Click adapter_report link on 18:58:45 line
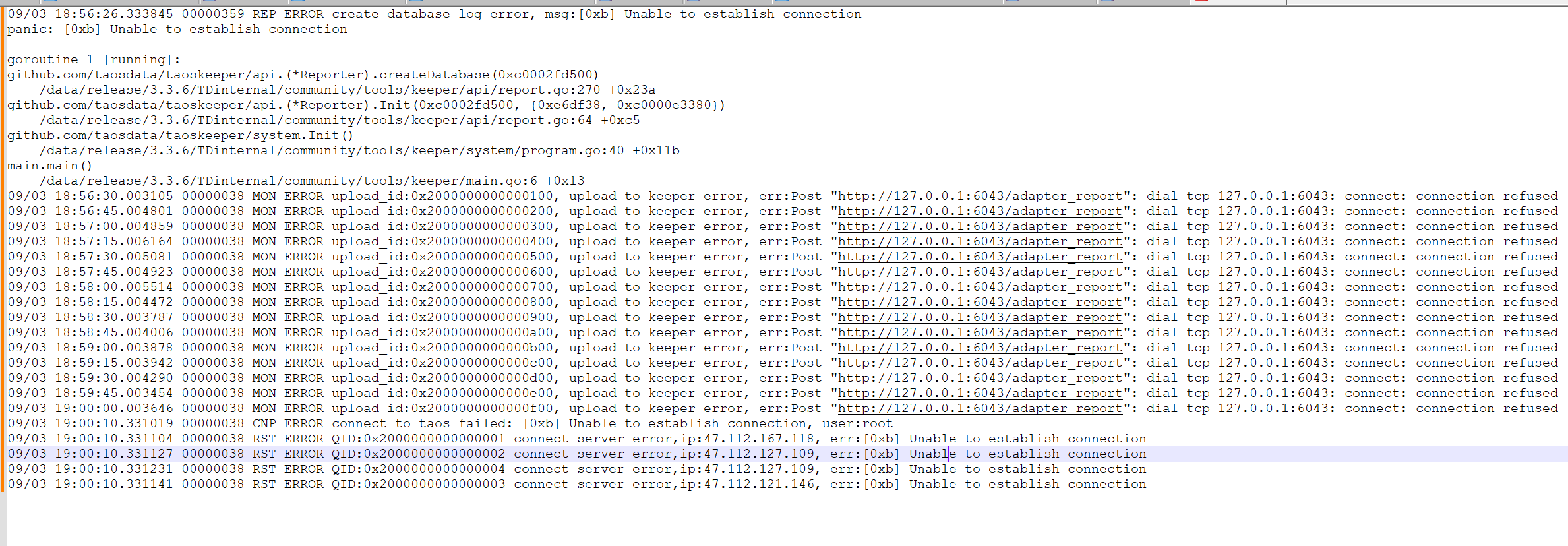Screen dimensions: 1568x546 979,332
